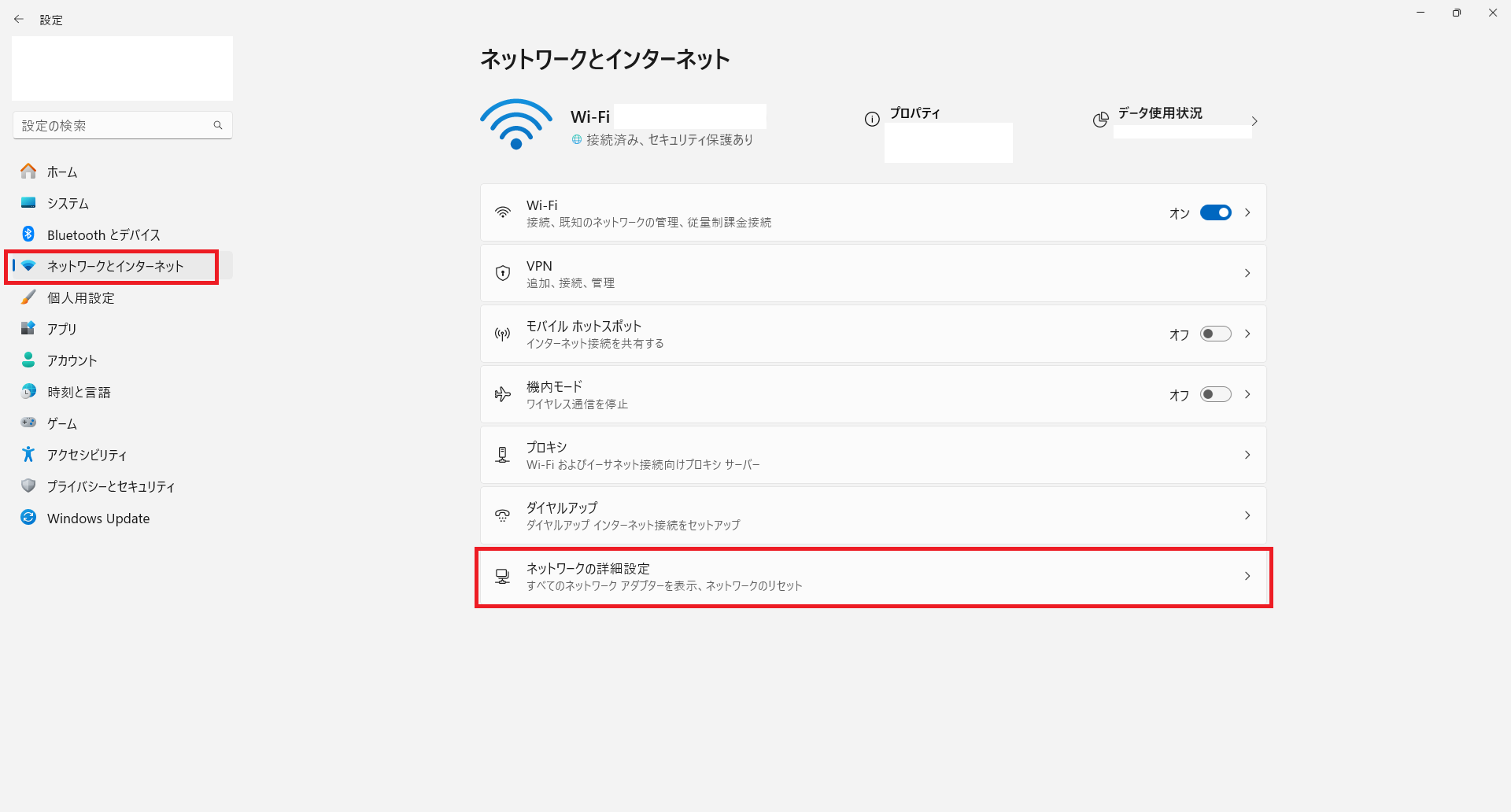Select プライバシーとセキュリティ label
This screenshot has width=1511, height=812.
111,486
